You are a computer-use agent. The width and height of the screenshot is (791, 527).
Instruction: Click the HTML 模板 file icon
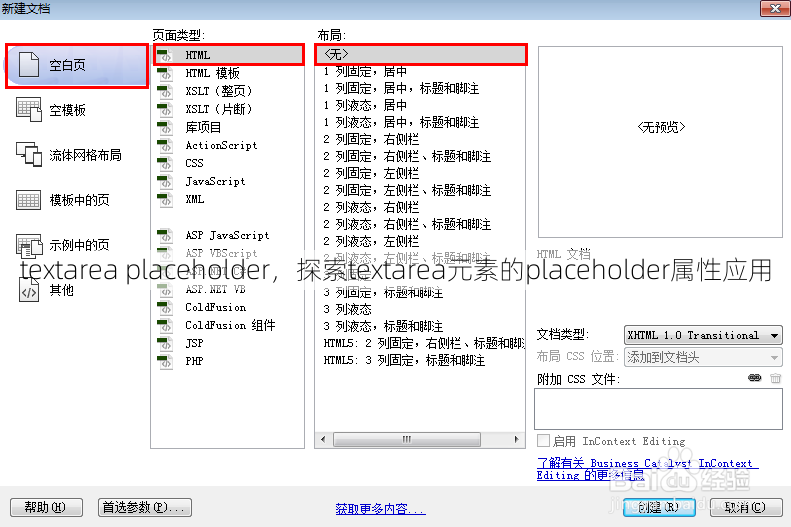point(164,73)
